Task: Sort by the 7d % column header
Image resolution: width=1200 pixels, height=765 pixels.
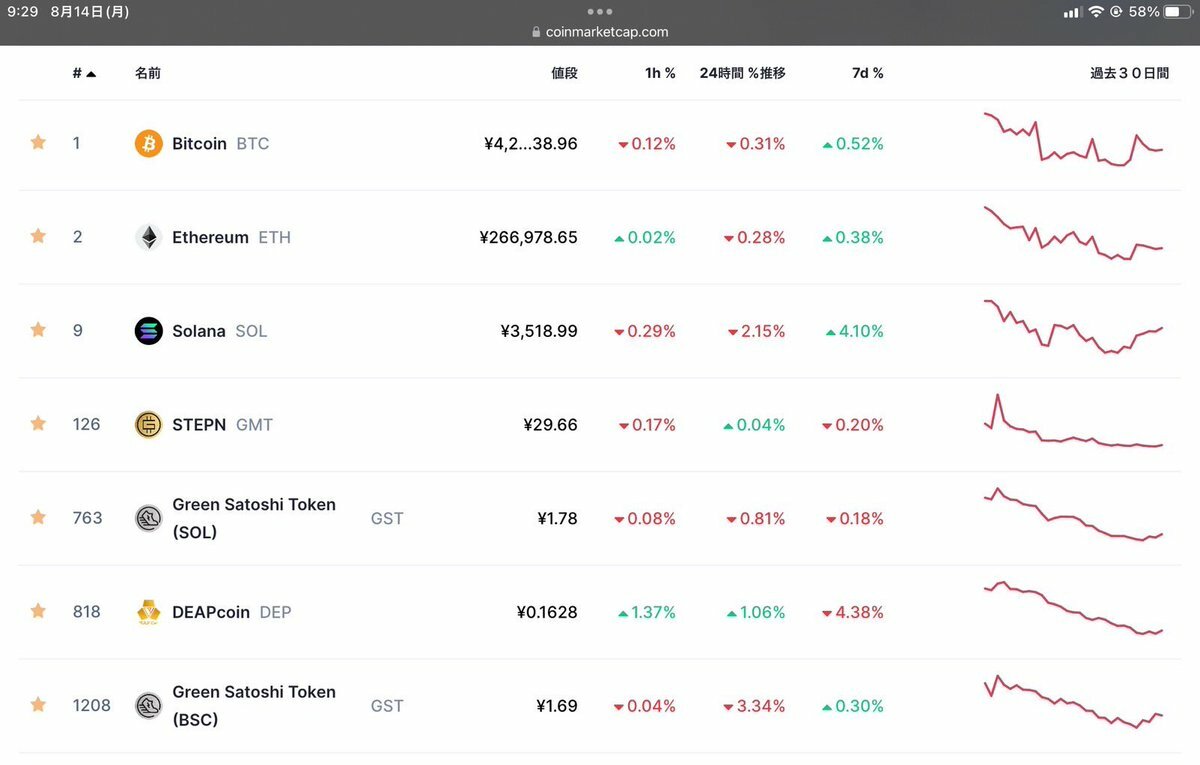Action: 868,73
